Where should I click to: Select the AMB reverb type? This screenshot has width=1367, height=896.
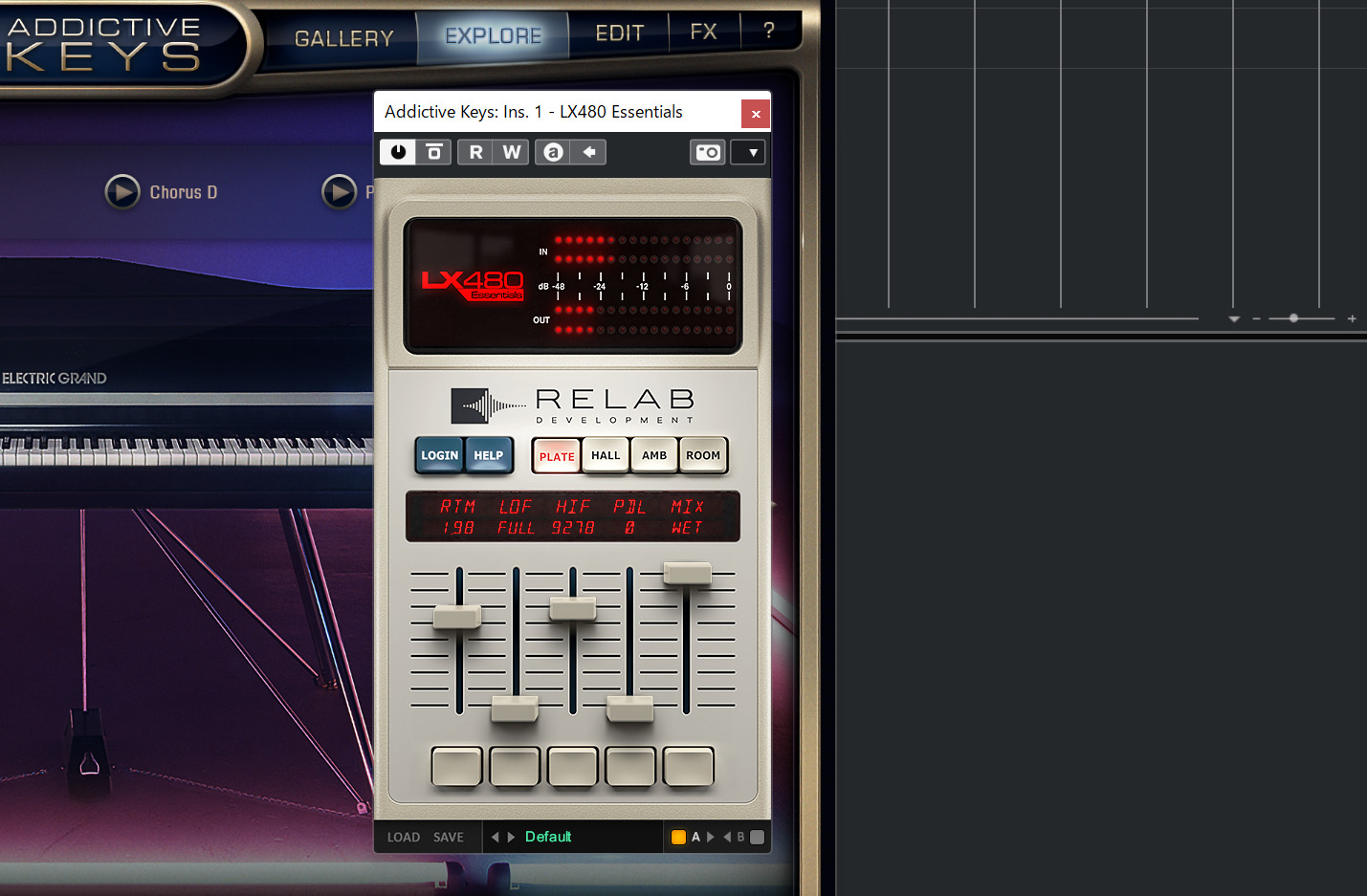(654, 455)
